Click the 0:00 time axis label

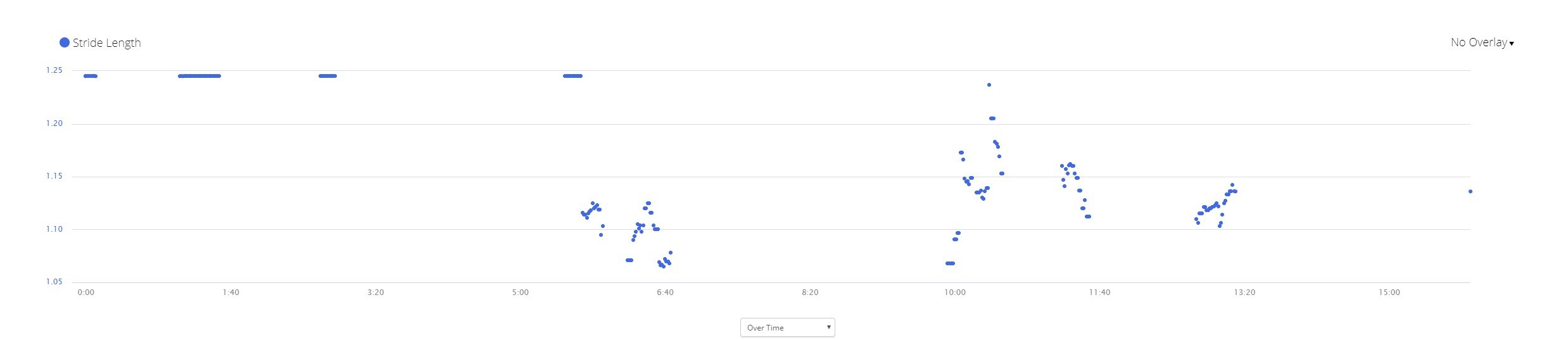pos(85,293)
